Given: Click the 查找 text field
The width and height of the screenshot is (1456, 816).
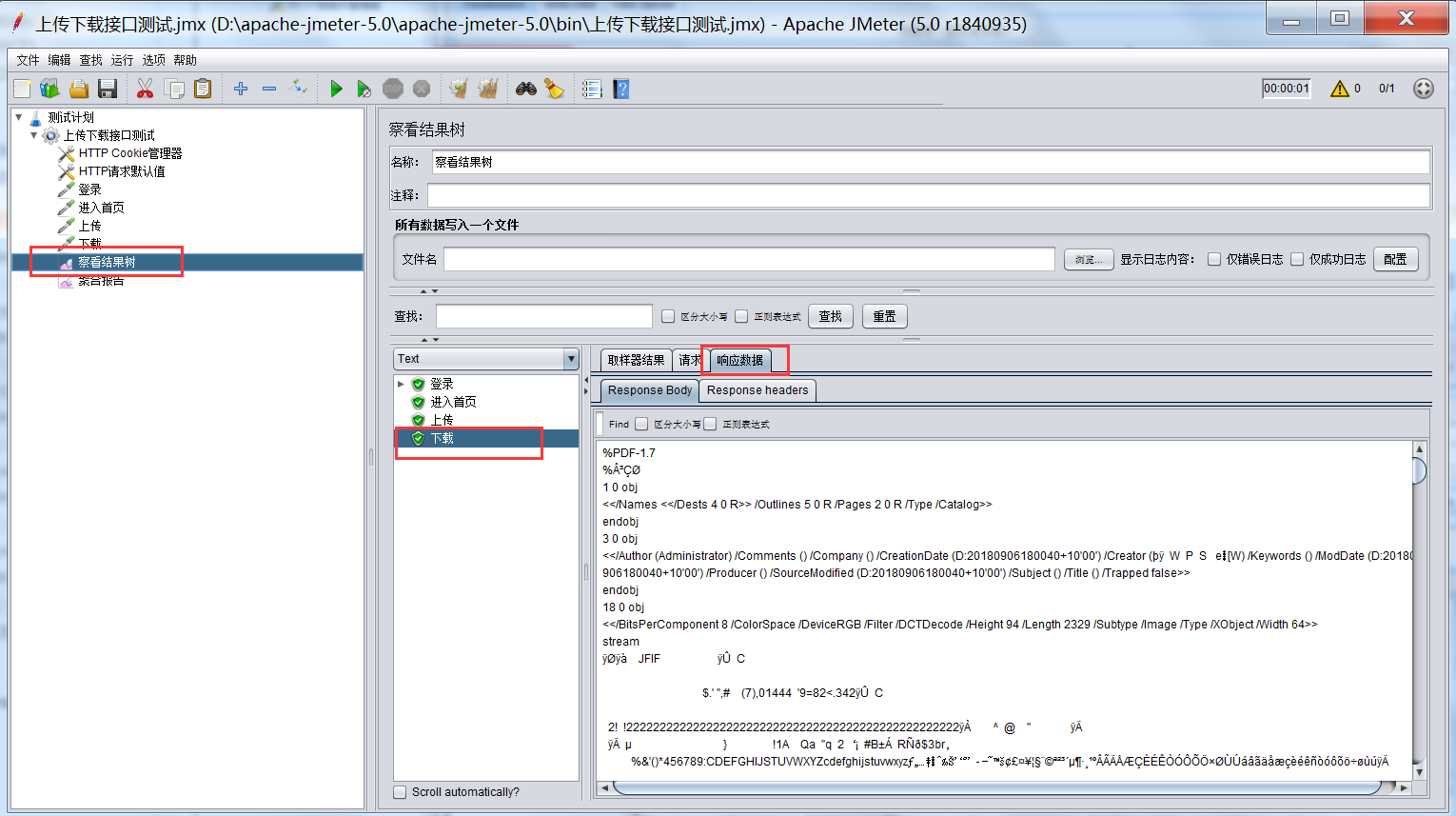Looking at the screenshot, I should [x=544, y=316].
